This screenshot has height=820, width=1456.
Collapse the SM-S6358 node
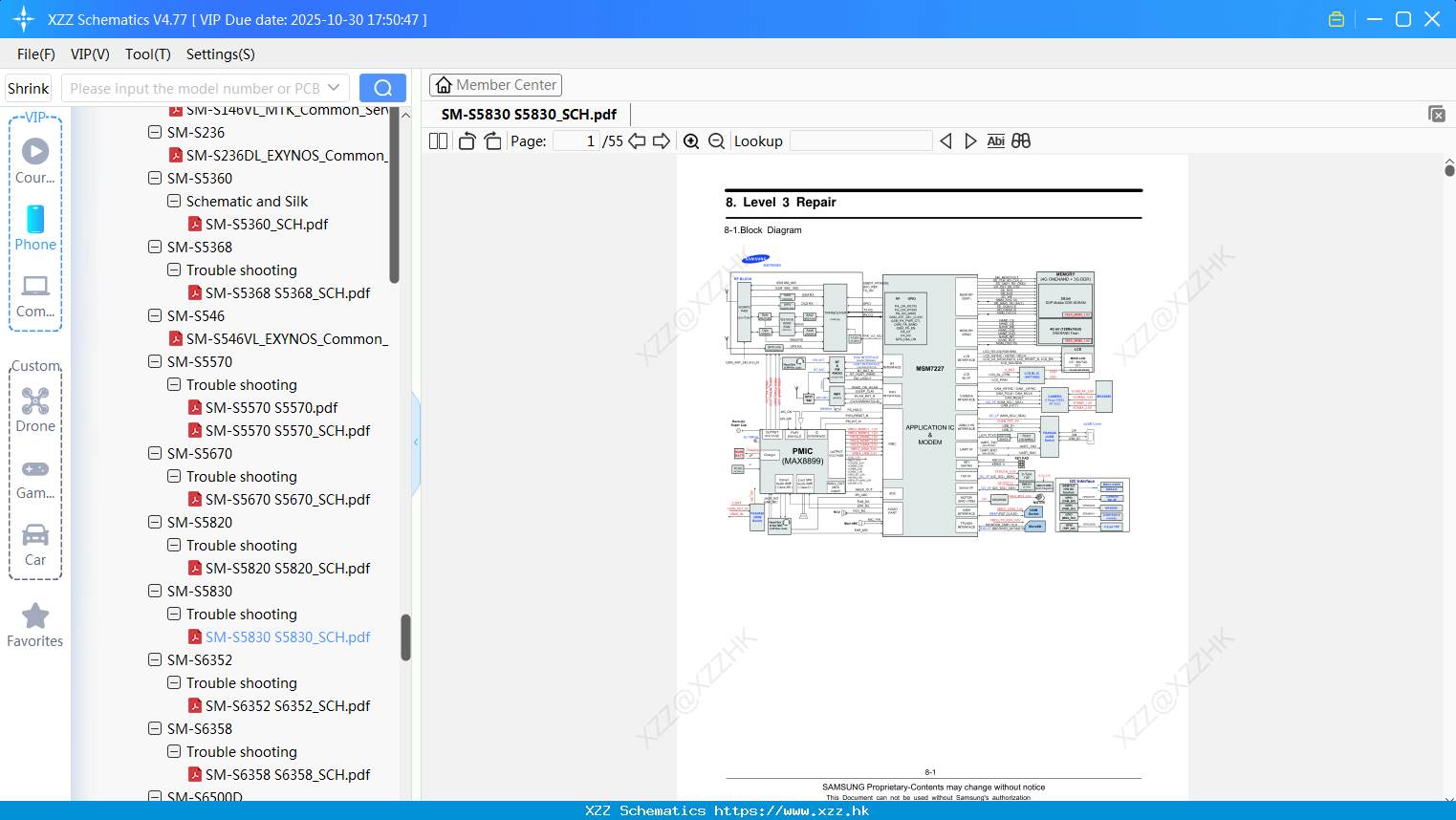155,728
